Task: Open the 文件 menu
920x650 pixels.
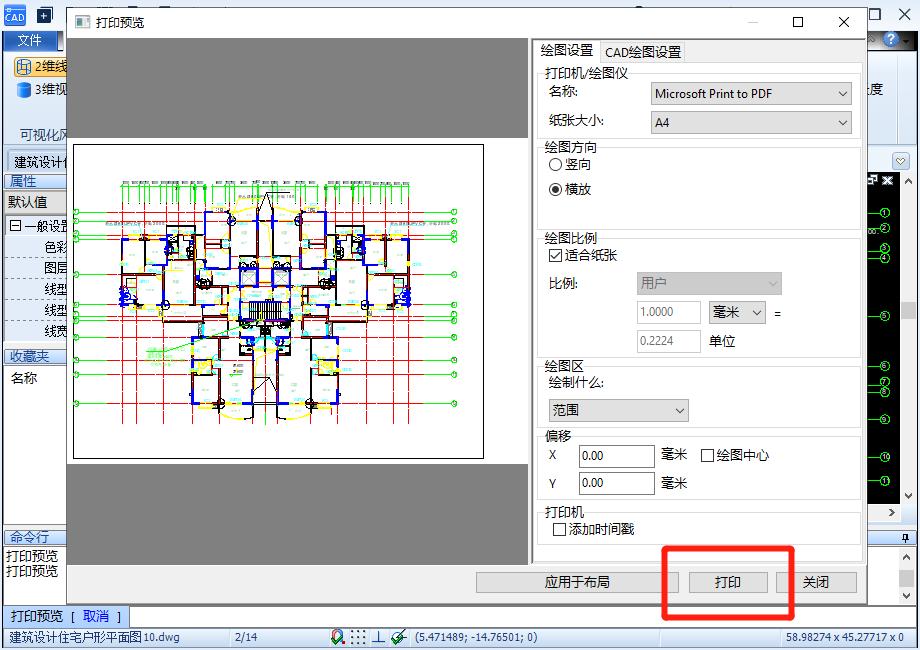Action: tap(29, 40)
